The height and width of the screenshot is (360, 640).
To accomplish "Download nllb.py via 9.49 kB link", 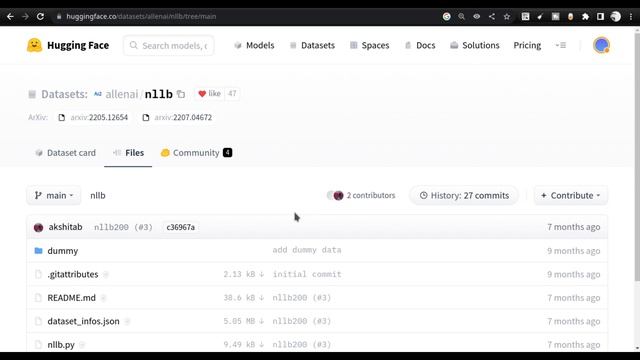I will tap(244, 344).
